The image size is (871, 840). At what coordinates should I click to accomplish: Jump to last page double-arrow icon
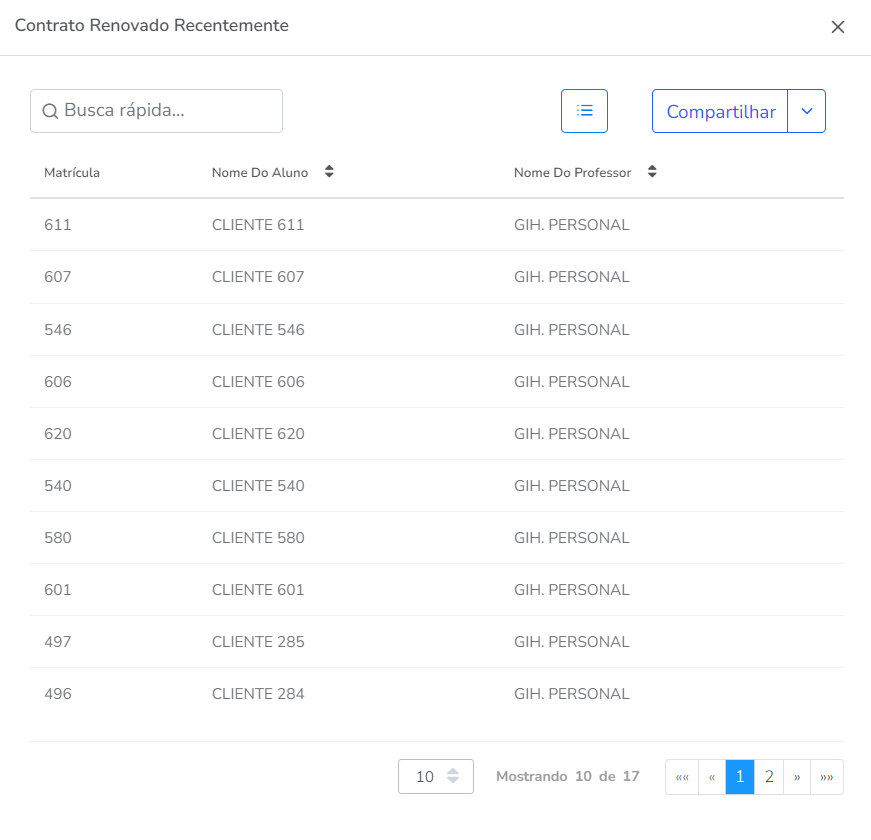pyautogui.click(x=827, y=777)
